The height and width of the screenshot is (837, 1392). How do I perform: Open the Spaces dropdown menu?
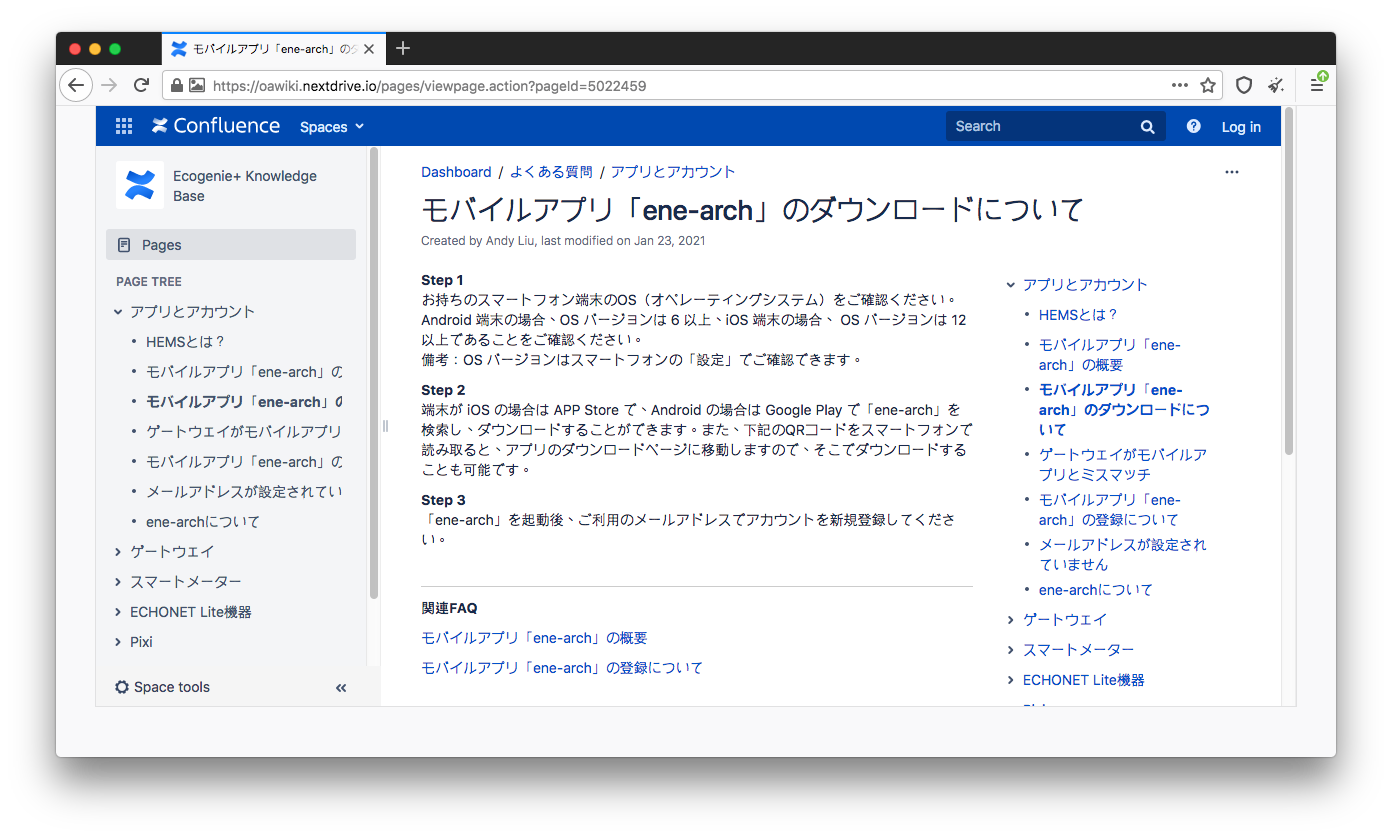pyautogui.click(x=332, y=127)
